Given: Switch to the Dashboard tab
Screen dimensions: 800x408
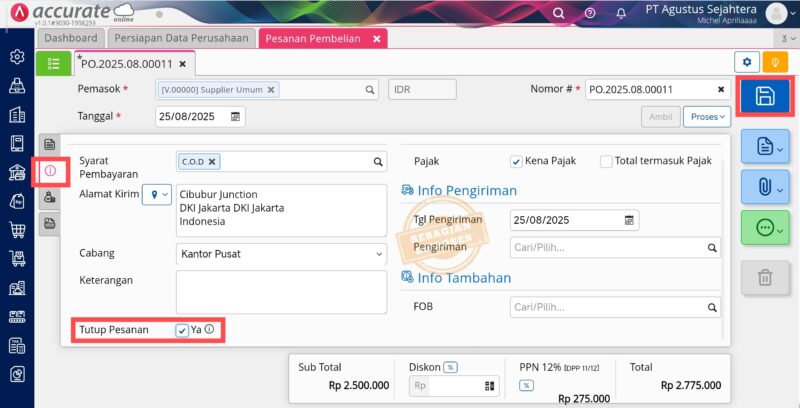Looking at the screenshot, I should pos(69,38).
